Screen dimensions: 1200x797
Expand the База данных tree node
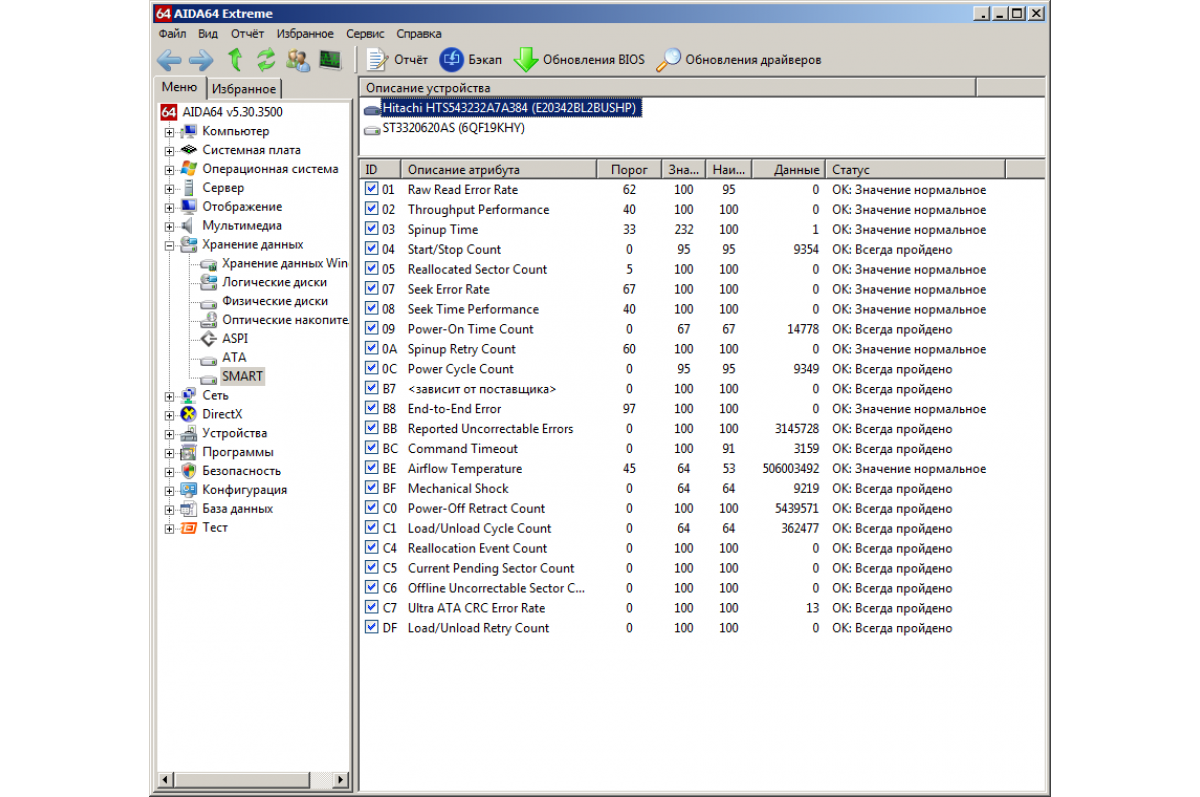point(169,510)
